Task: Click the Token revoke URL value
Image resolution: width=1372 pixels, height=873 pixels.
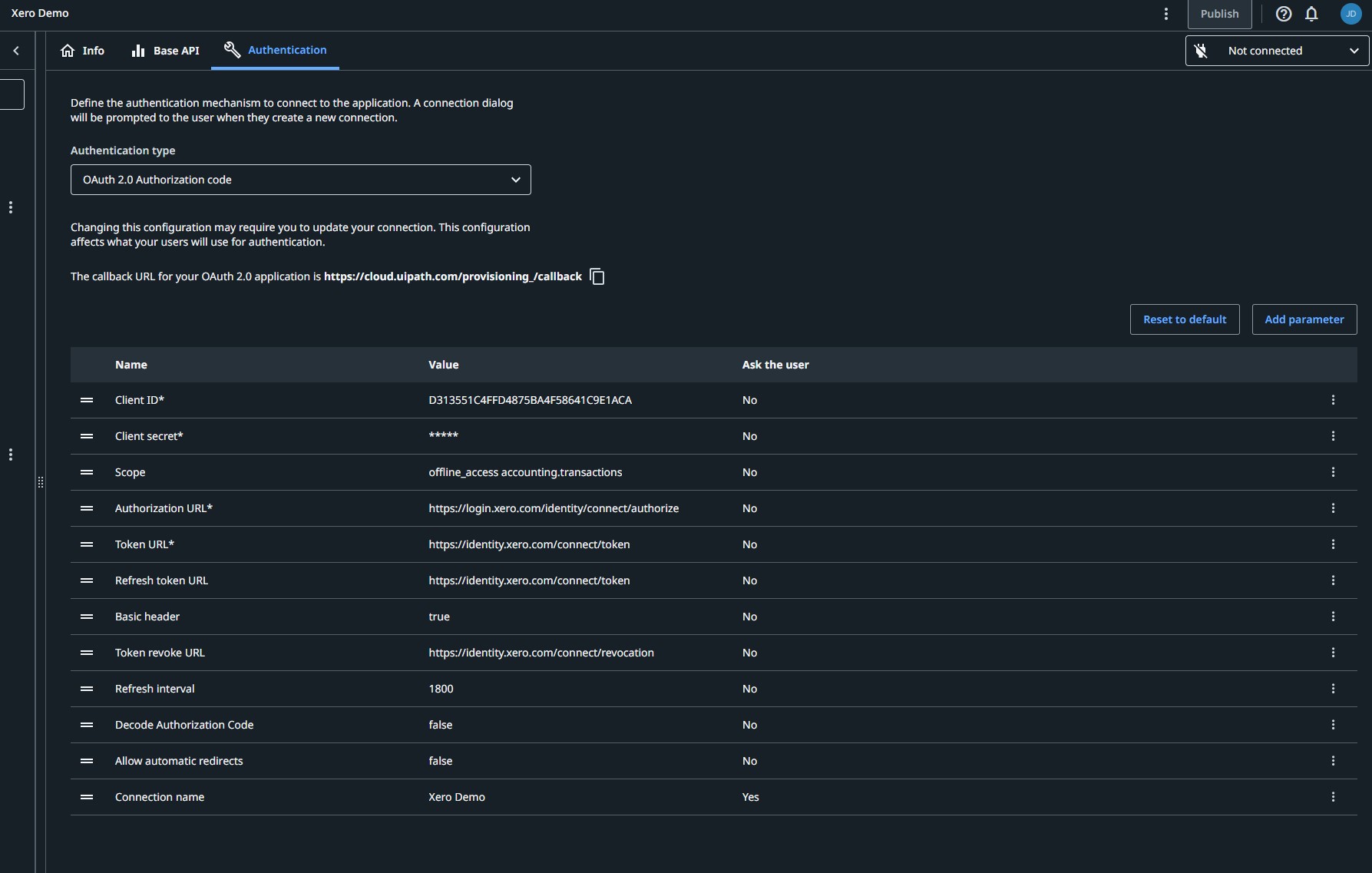Action: 541,653
